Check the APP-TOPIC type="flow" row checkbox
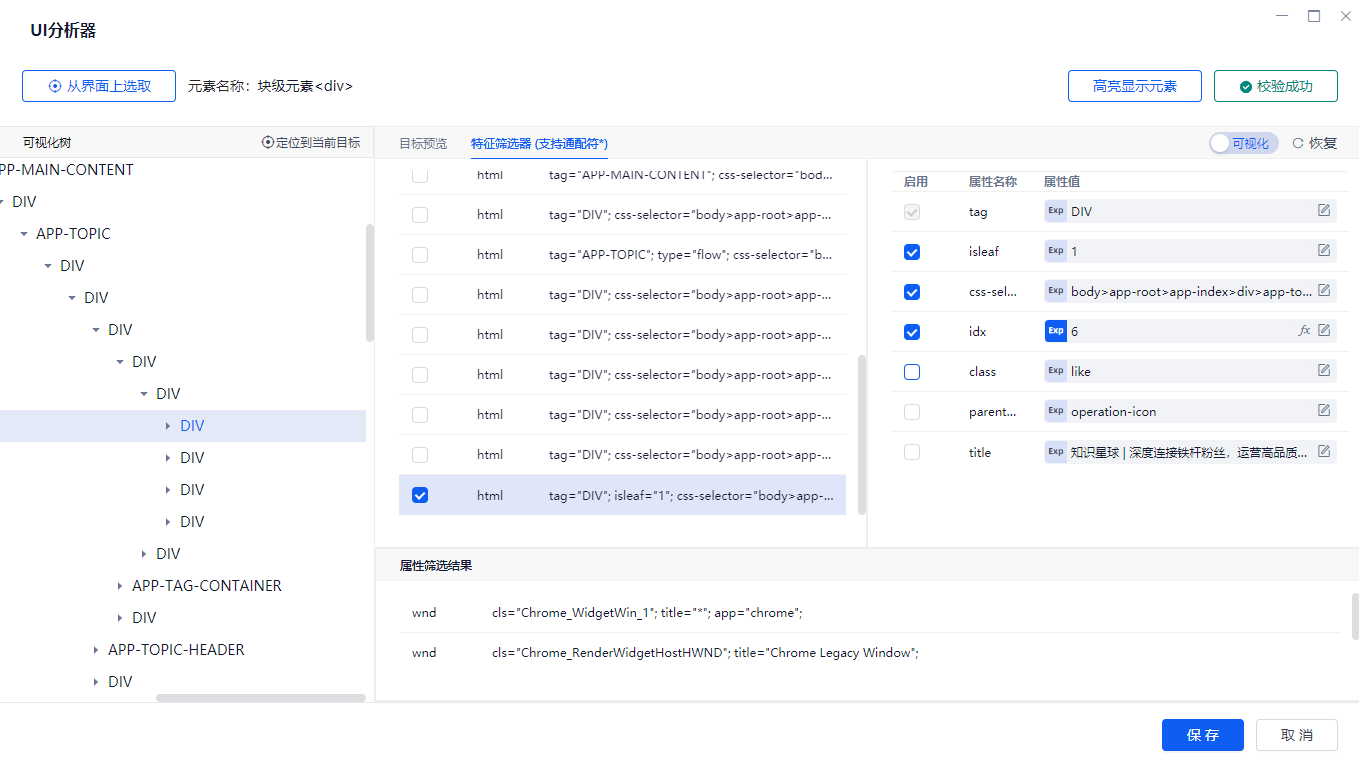 (x=420, y=255)
